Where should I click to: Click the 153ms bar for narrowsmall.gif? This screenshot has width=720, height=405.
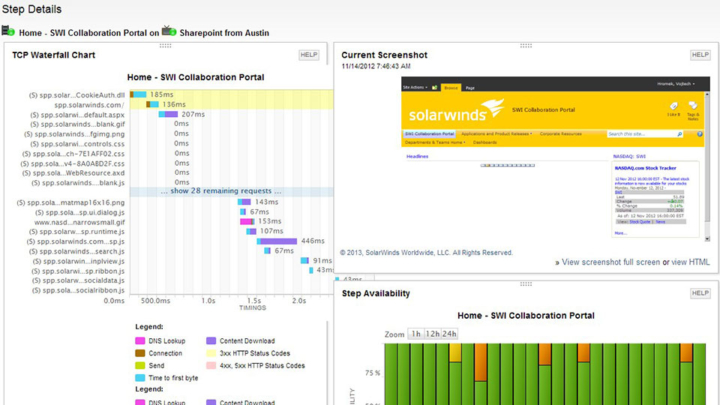pos(248,221)
